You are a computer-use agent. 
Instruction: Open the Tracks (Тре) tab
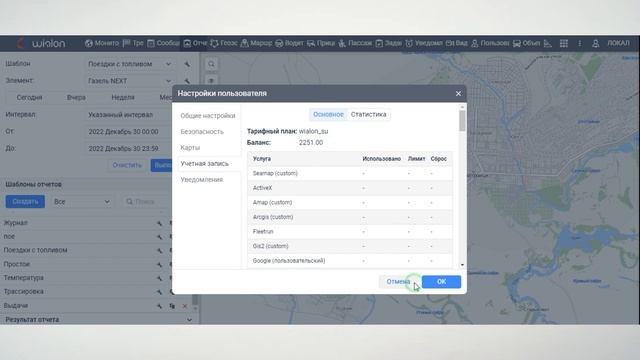pyautogui.click(x=133, y=43)
